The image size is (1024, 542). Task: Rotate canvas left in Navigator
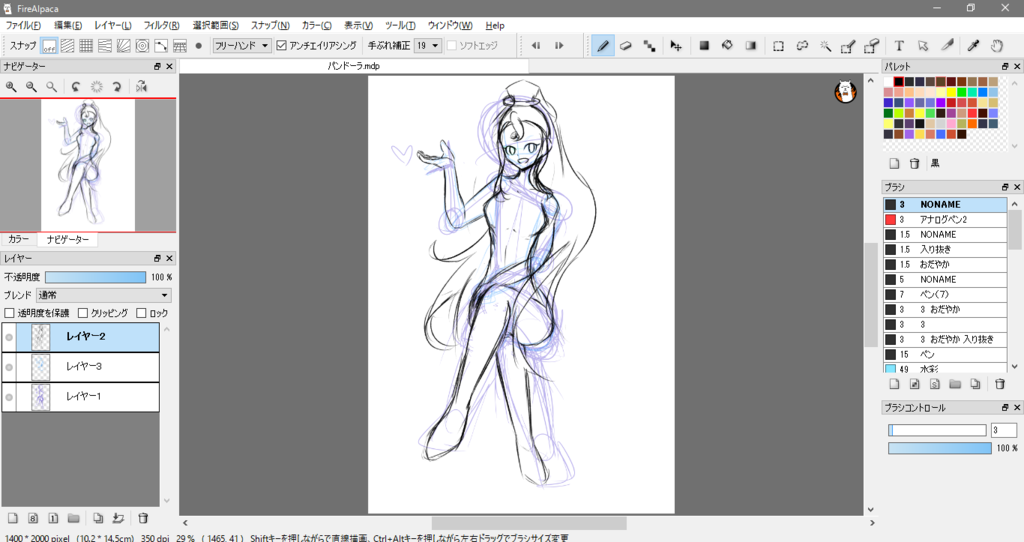(76, 86)
